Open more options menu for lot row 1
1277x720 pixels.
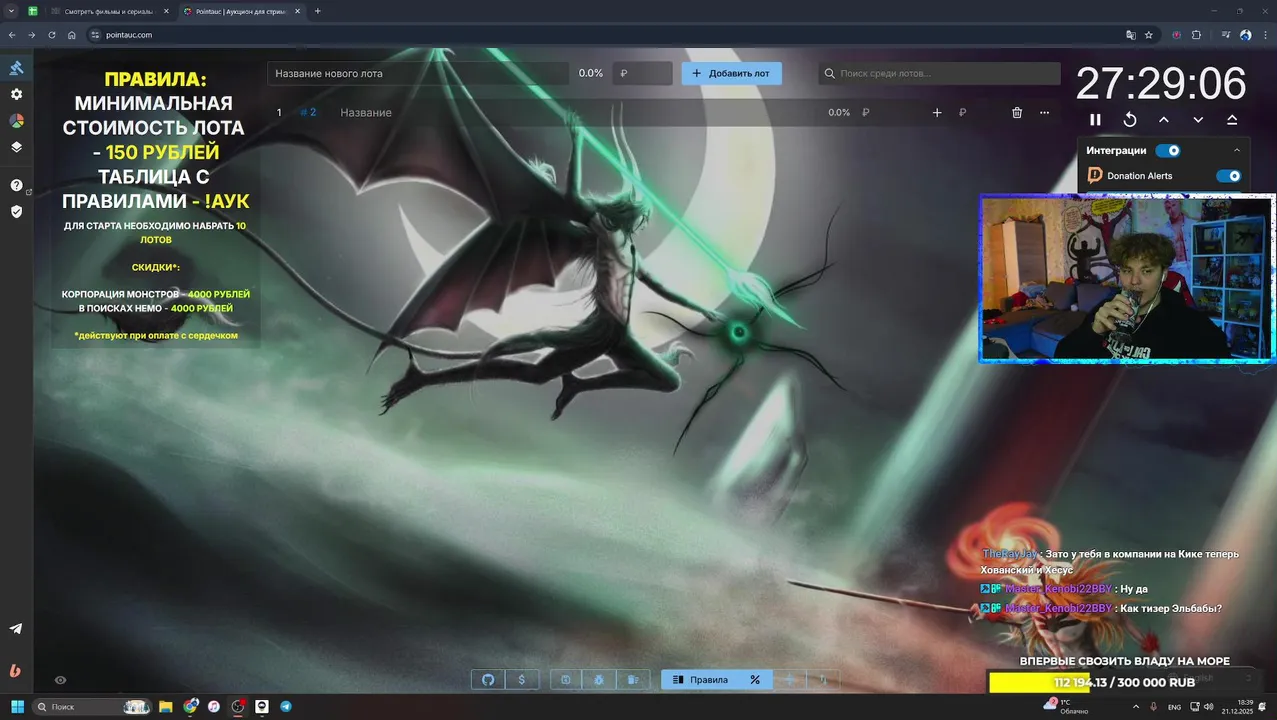coord(1044,113)
